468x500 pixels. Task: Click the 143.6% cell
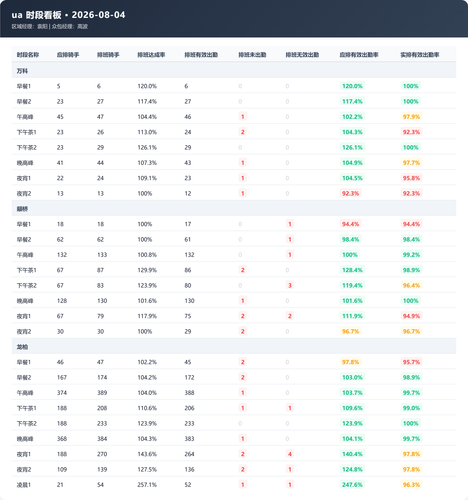click(x=147, y=454)
